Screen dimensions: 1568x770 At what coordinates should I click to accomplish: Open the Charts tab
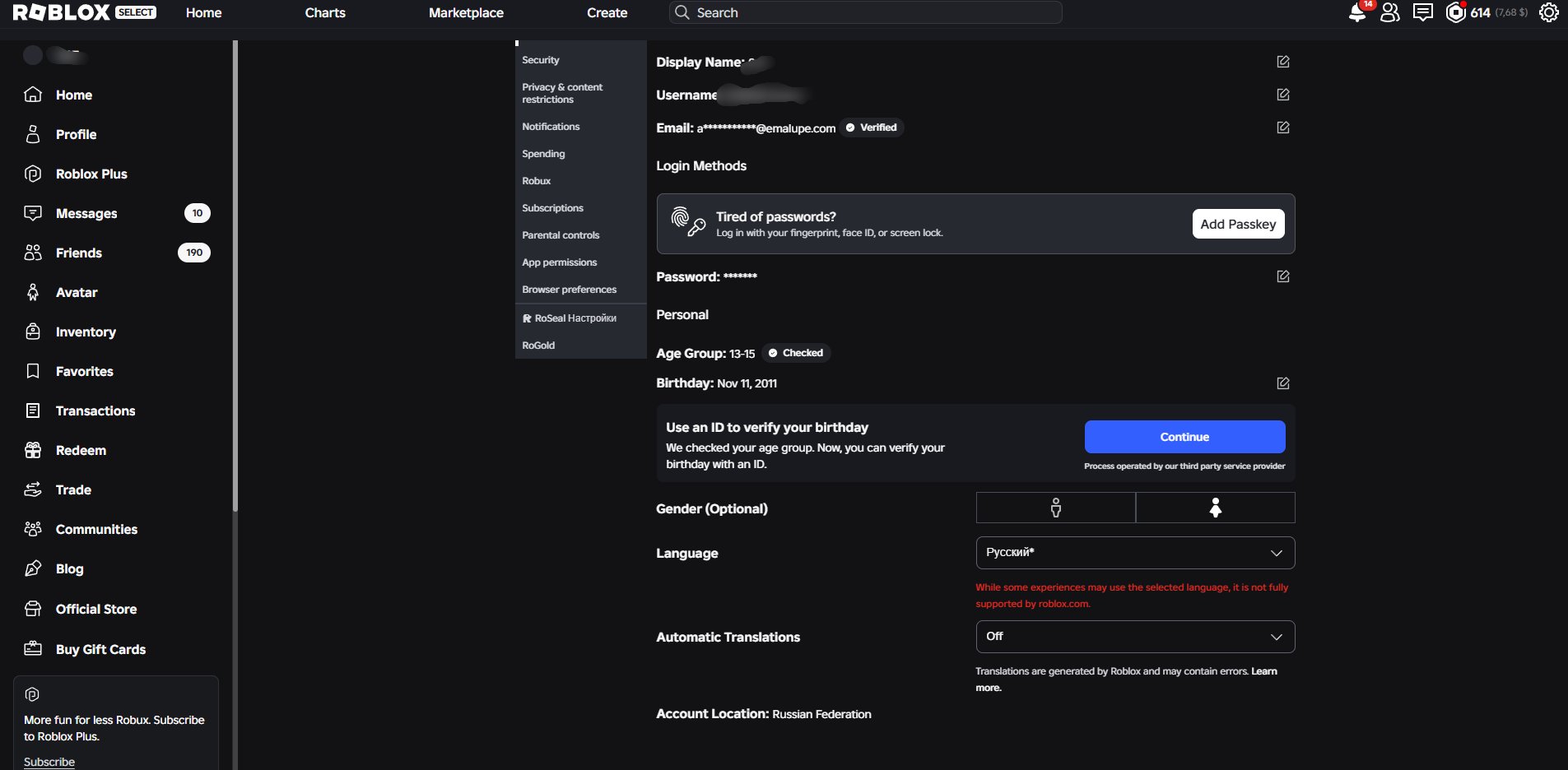[325, 12]
